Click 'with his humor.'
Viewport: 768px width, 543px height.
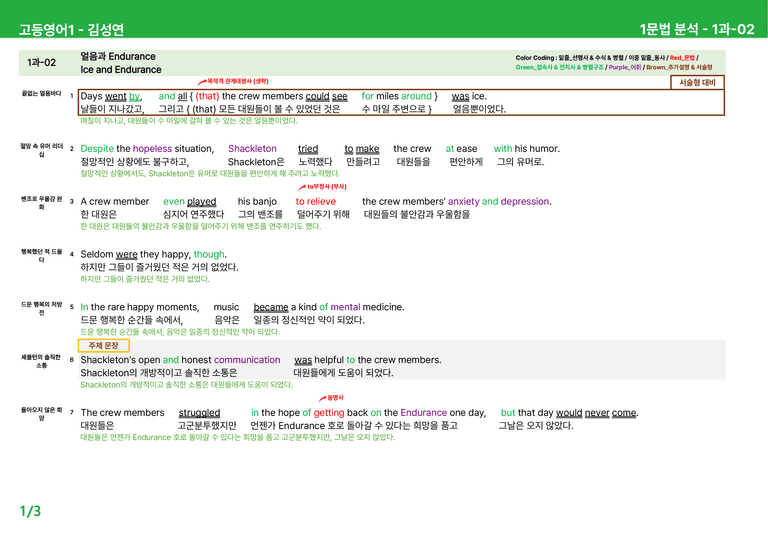[527, 149]
